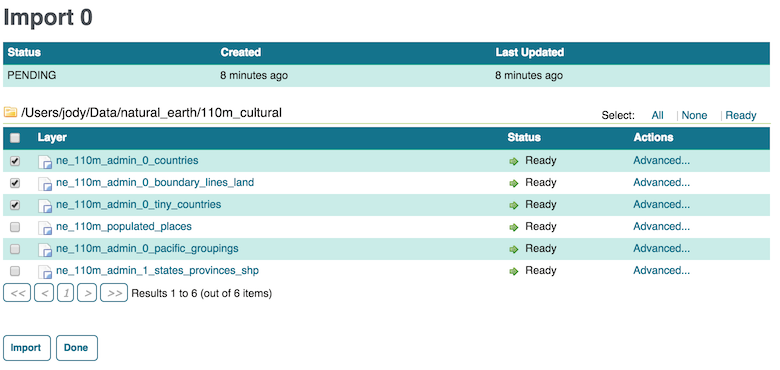780x370 pixels.
Task: Uncheck ne_110m_admin_0_countries checkbox
Action: click(15, 161)
